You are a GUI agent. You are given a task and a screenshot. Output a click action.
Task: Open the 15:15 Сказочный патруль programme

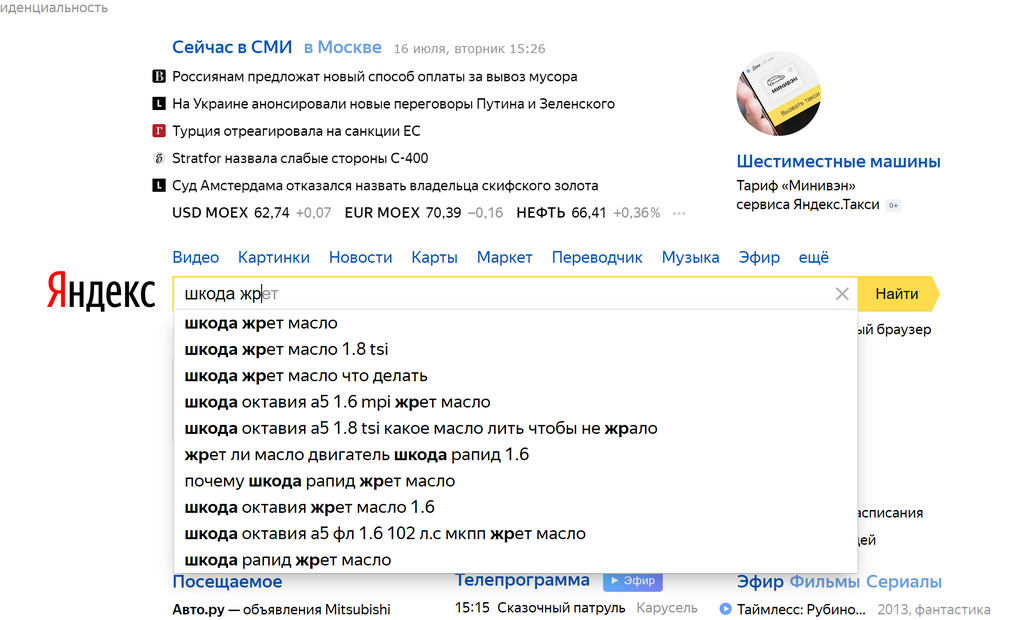point(539,608)
